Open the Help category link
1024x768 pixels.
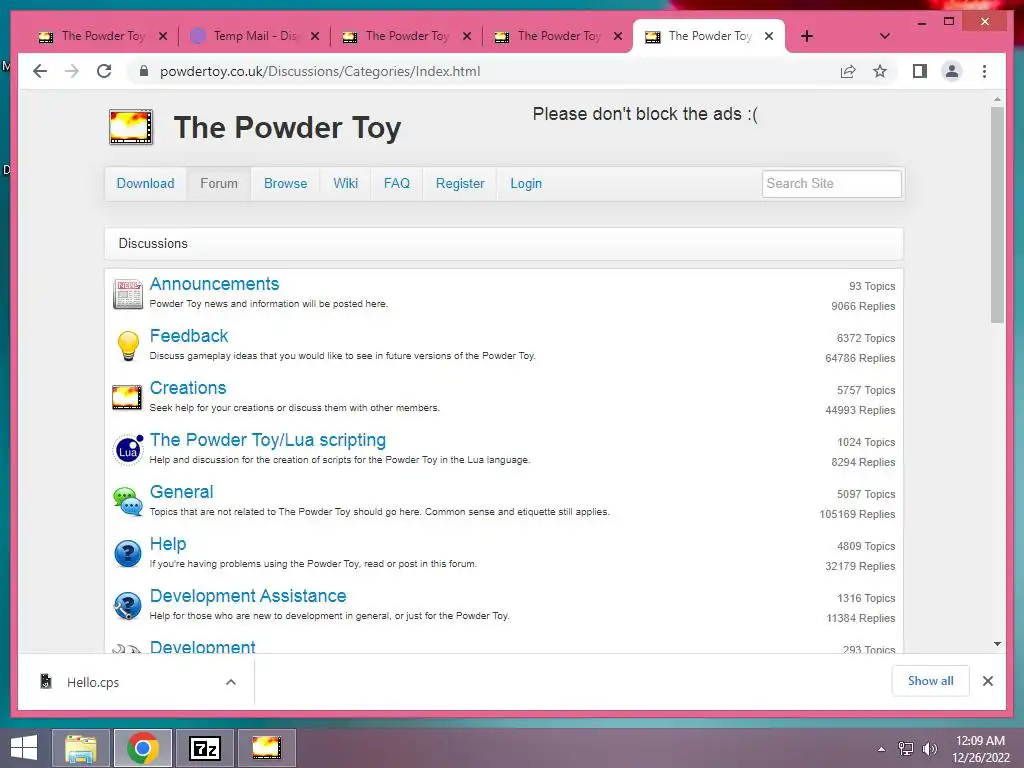pyautogui.click(x=168, y=544)
